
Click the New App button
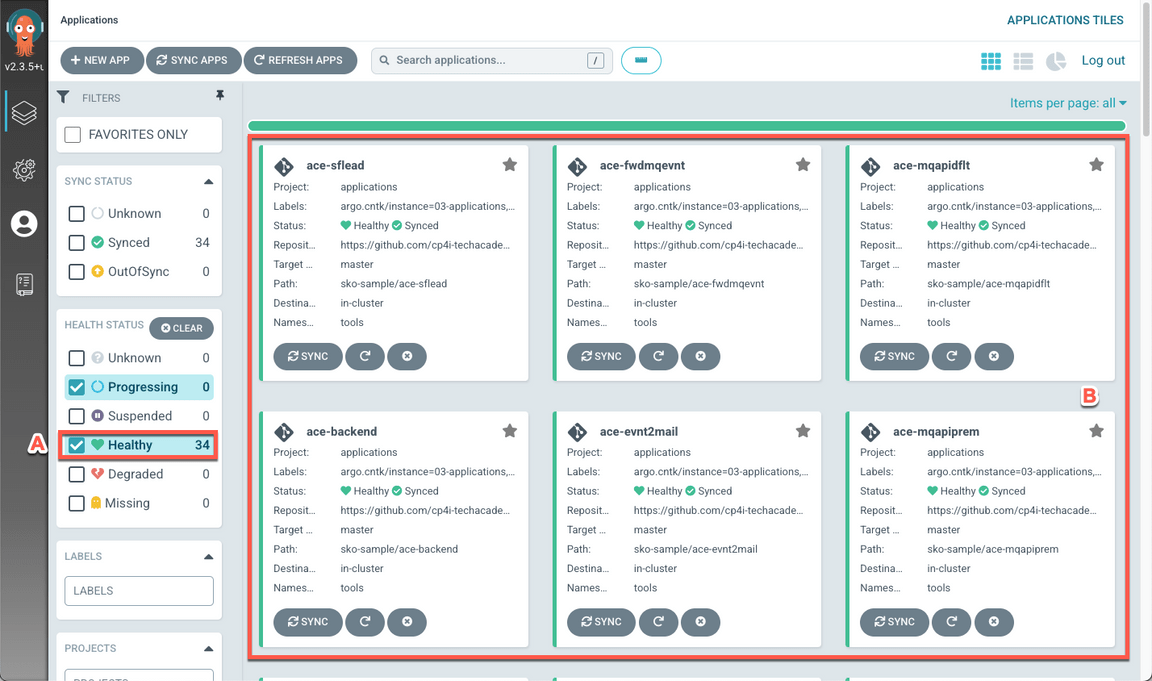pyautogui.click(x=101, y=60)
